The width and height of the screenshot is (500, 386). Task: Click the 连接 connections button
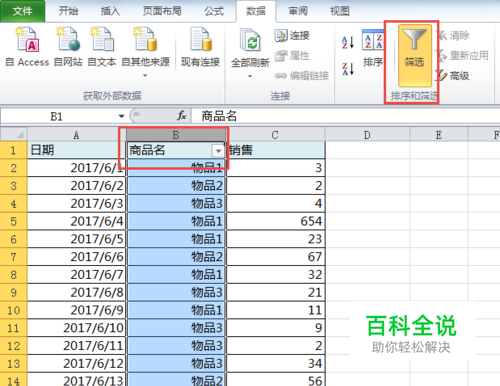[292, 35]
